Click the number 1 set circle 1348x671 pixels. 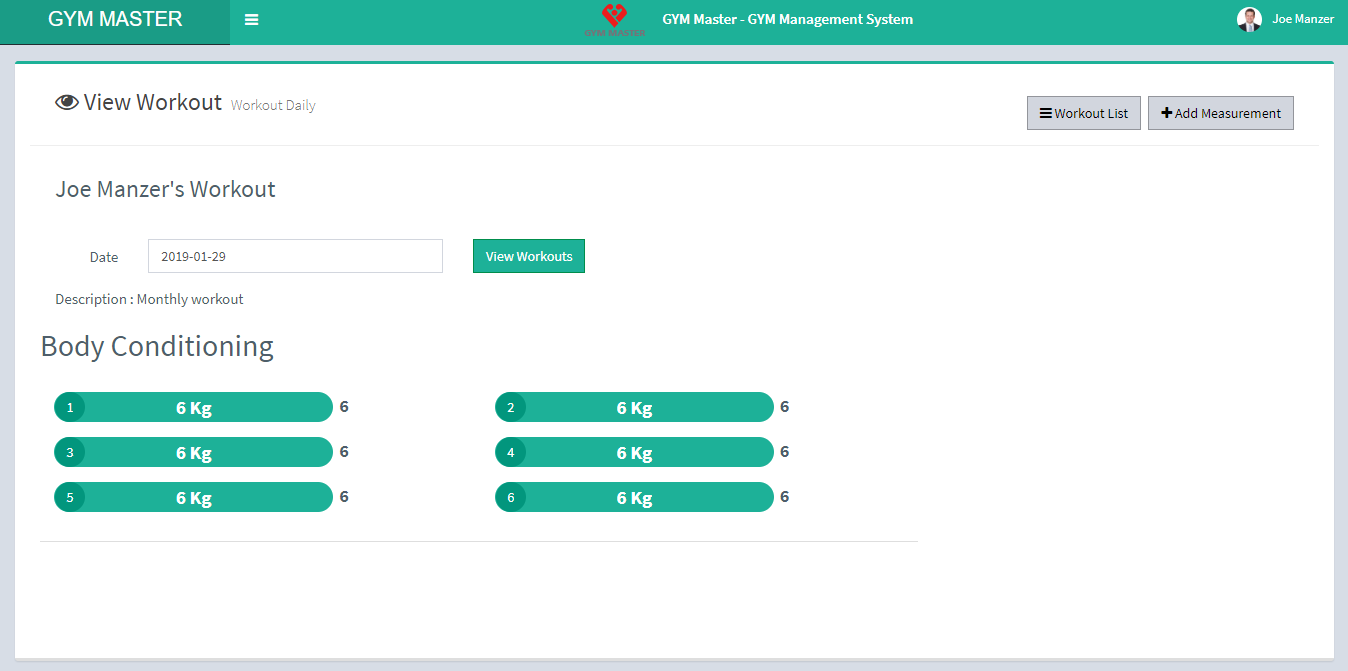(70, 408)
